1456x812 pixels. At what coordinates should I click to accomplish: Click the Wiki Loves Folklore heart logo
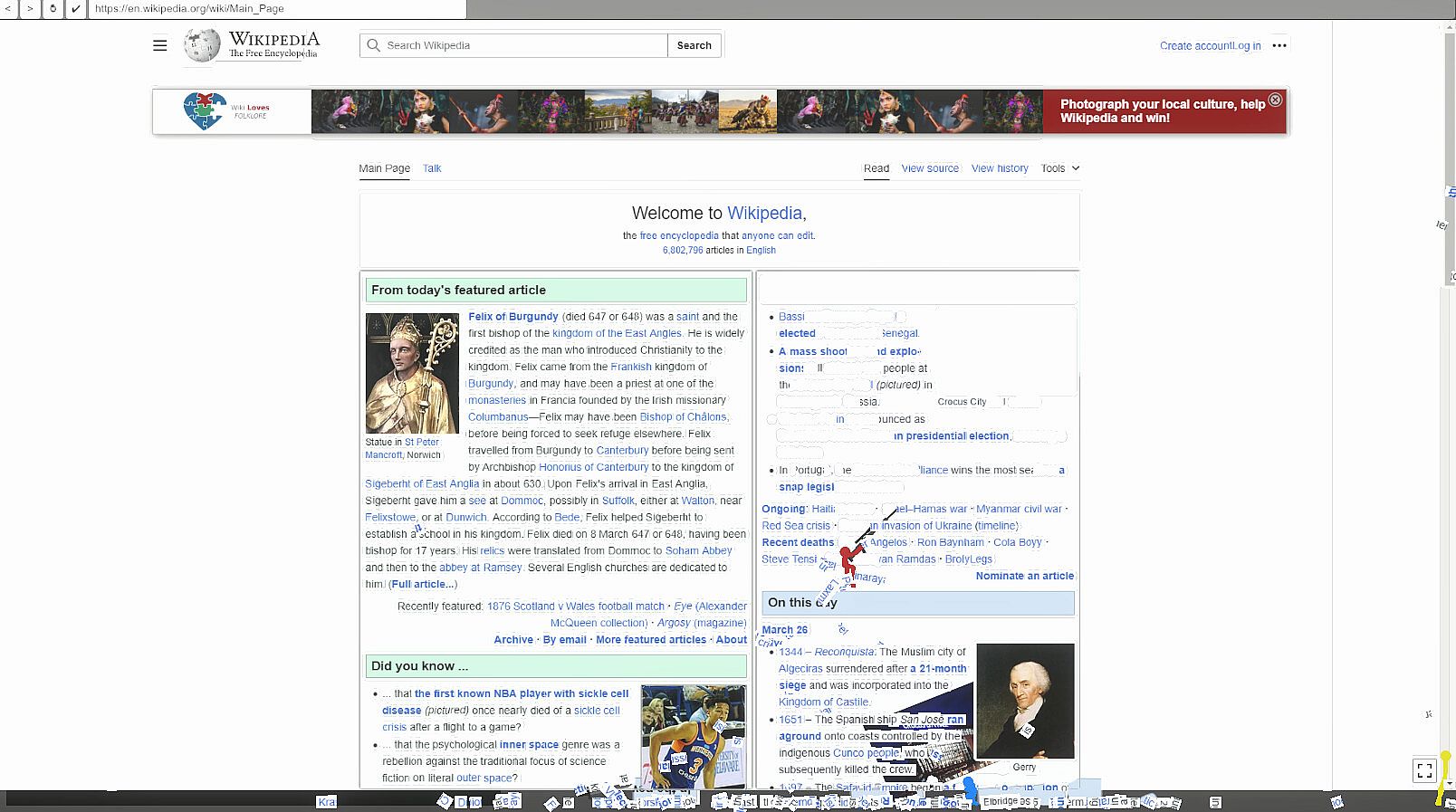click(x=205, y=110)
